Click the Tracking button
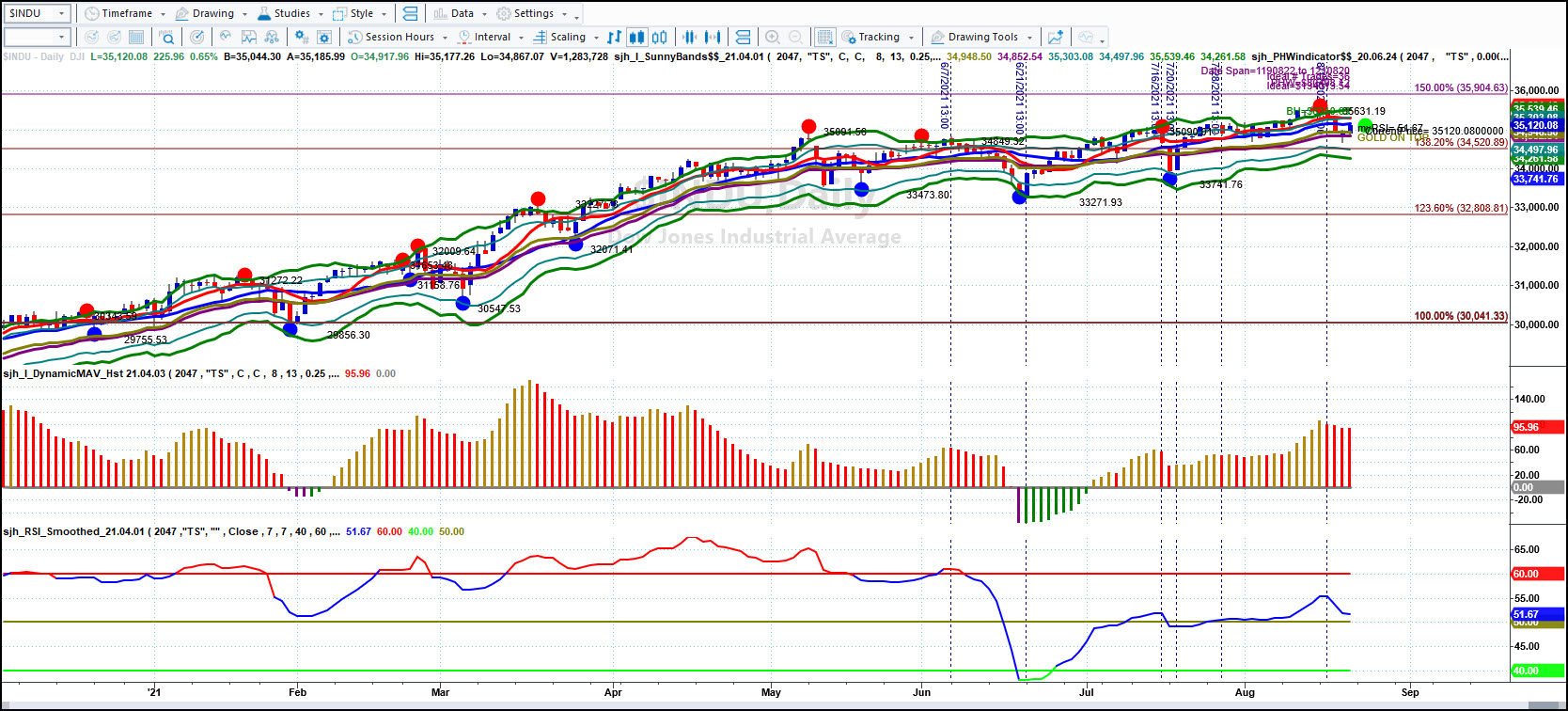Viewport: 1568px width, 711px height. click(871, 37)
